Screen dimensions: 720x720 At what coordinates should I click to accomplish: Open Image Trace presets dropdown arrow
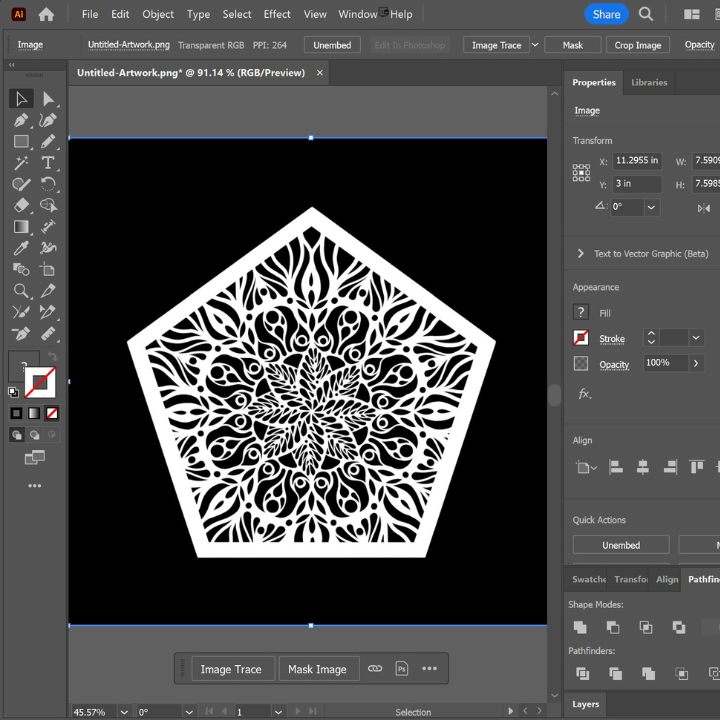pos(535,45)
